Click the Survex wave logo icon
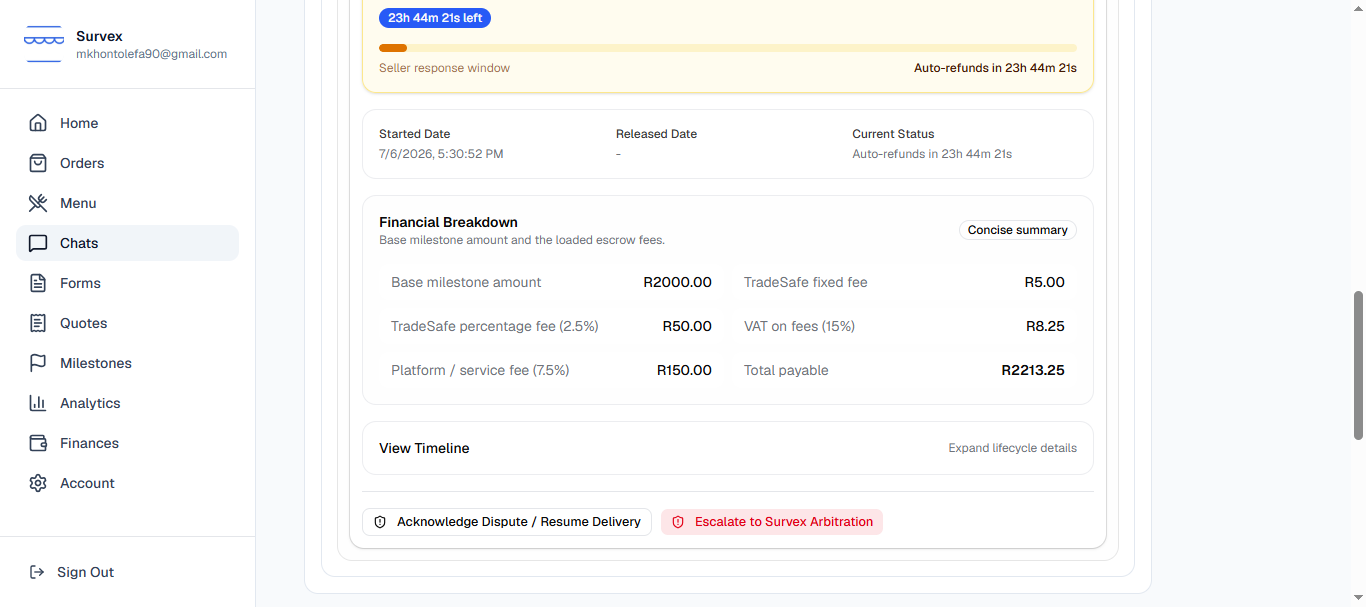1366x607 pixels. 44,44
